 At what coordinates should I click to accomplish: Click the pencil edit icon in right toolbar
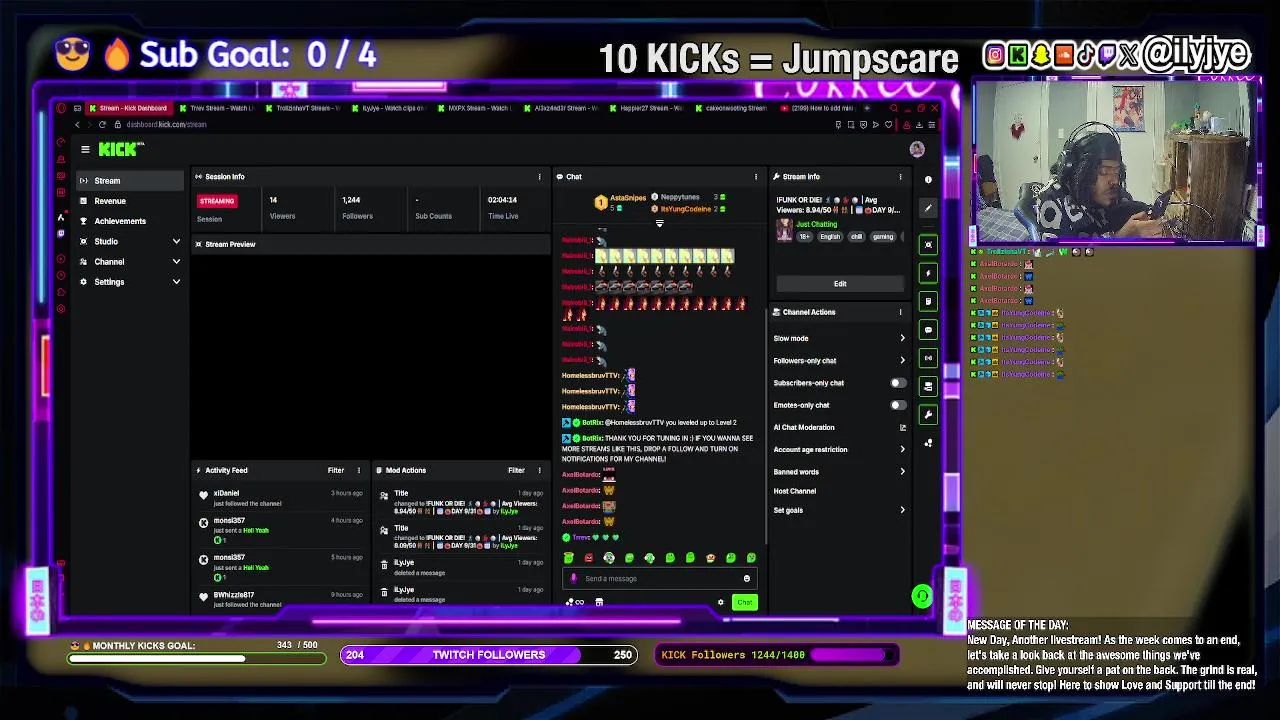click(928, 208)
